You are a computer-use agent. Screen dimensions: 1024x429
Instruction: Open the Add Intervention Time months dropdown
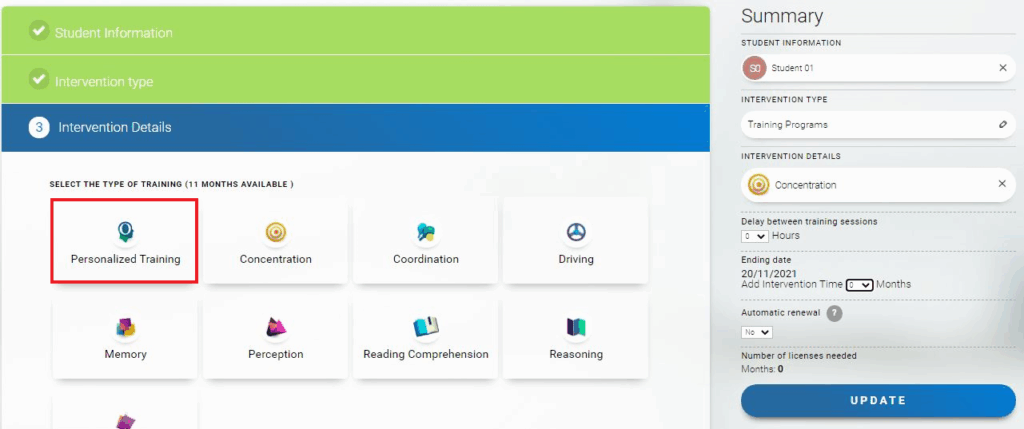tap(859, 285)
